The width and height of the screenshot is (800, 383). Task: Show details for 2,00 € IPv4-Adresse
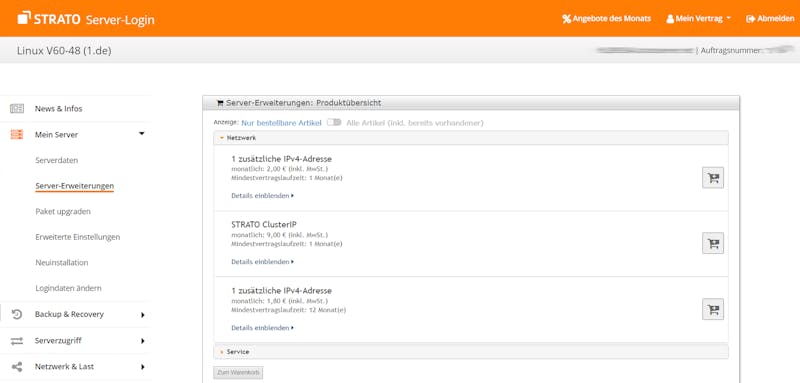coord(262,196)
